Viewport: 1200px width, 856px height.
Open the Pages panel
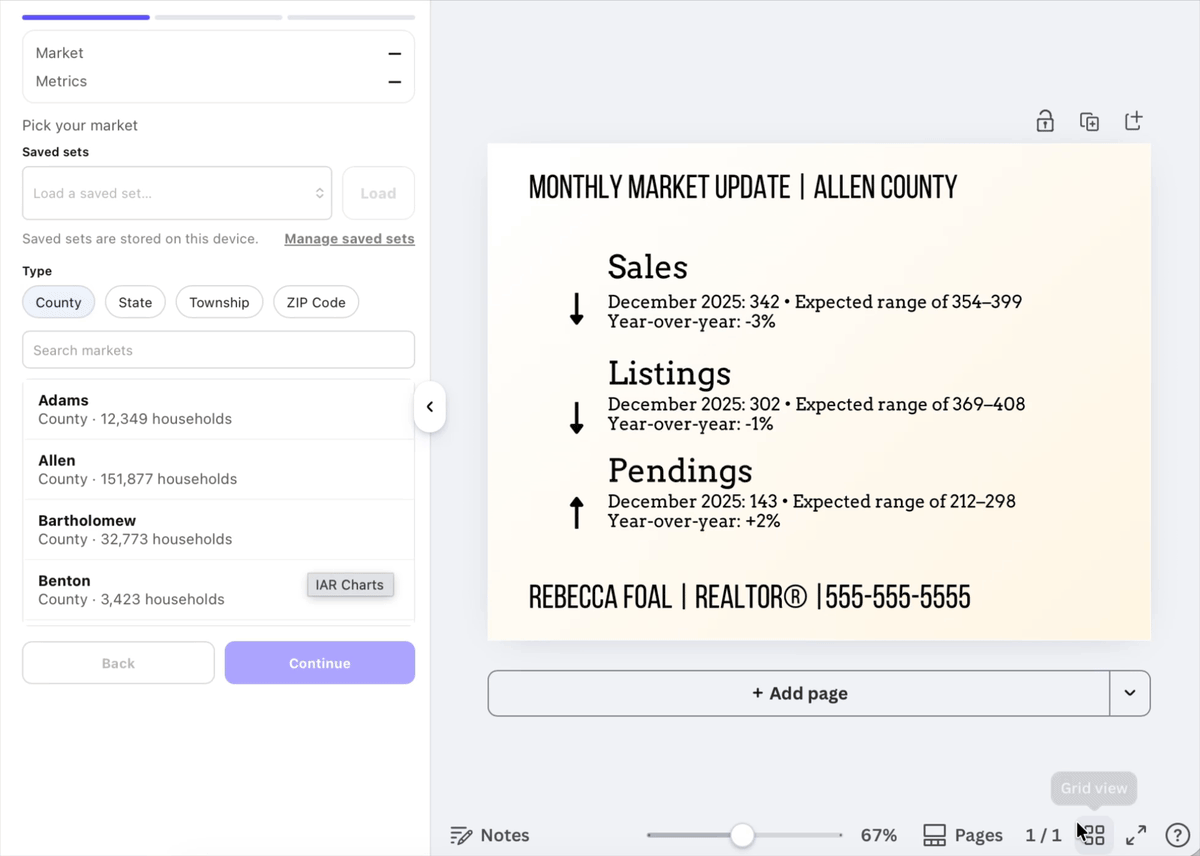coord(962,835)
